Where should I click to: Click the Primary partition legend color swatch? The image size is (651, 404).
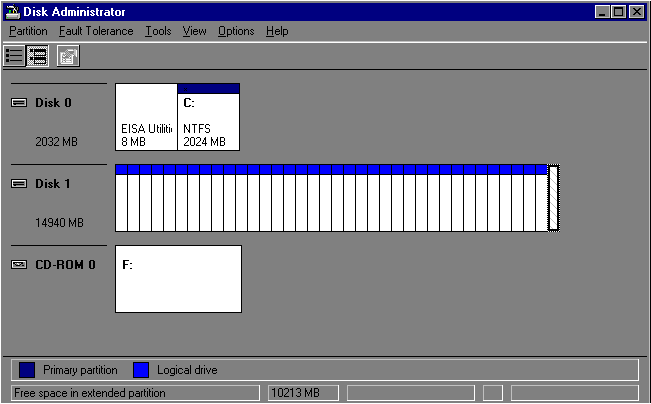click(27, 370)
